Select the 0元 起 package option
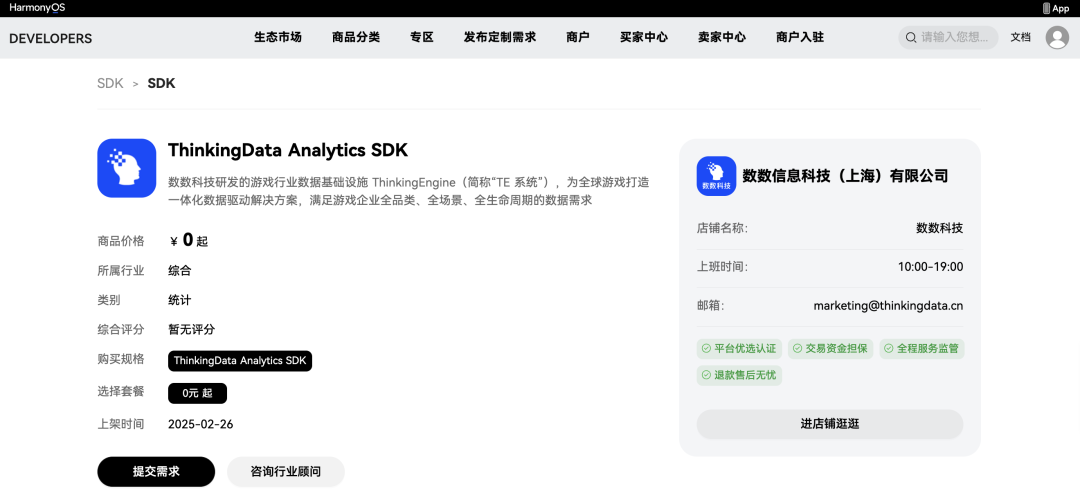 [x=197, y=393]
